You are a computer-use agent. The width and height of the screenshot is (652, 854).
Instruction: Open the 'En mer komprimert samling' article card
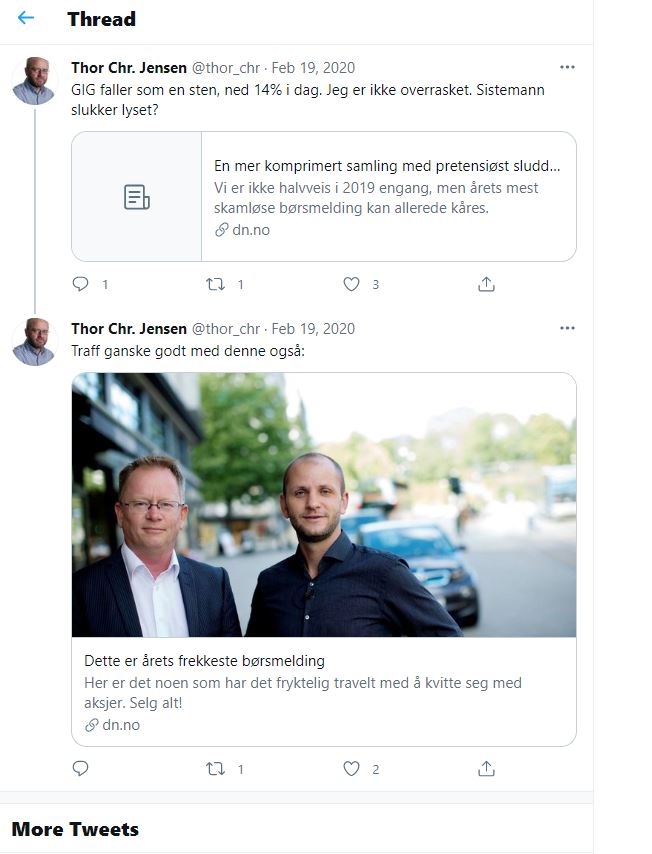coord(324,197)
